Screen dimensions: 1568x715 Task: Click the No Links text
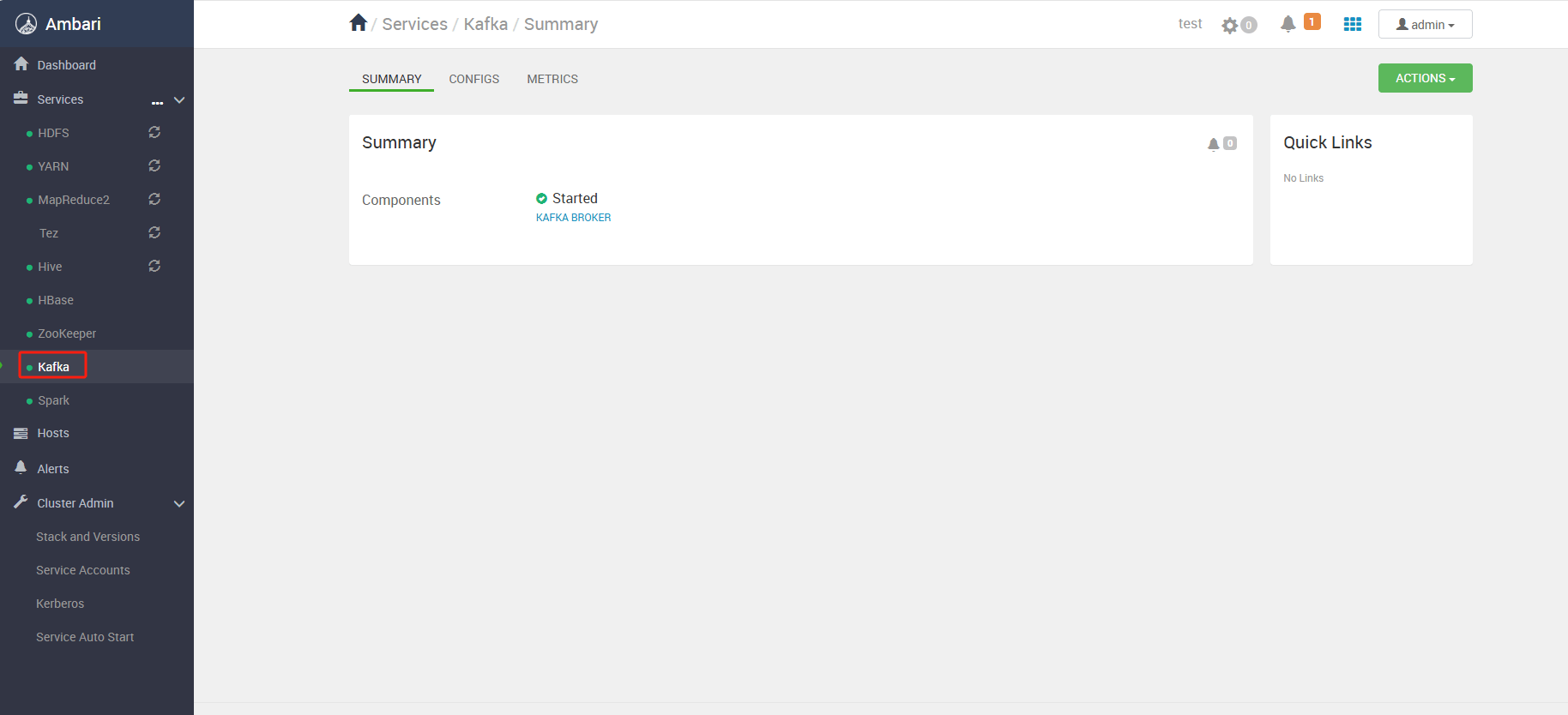coord(1303,178)
